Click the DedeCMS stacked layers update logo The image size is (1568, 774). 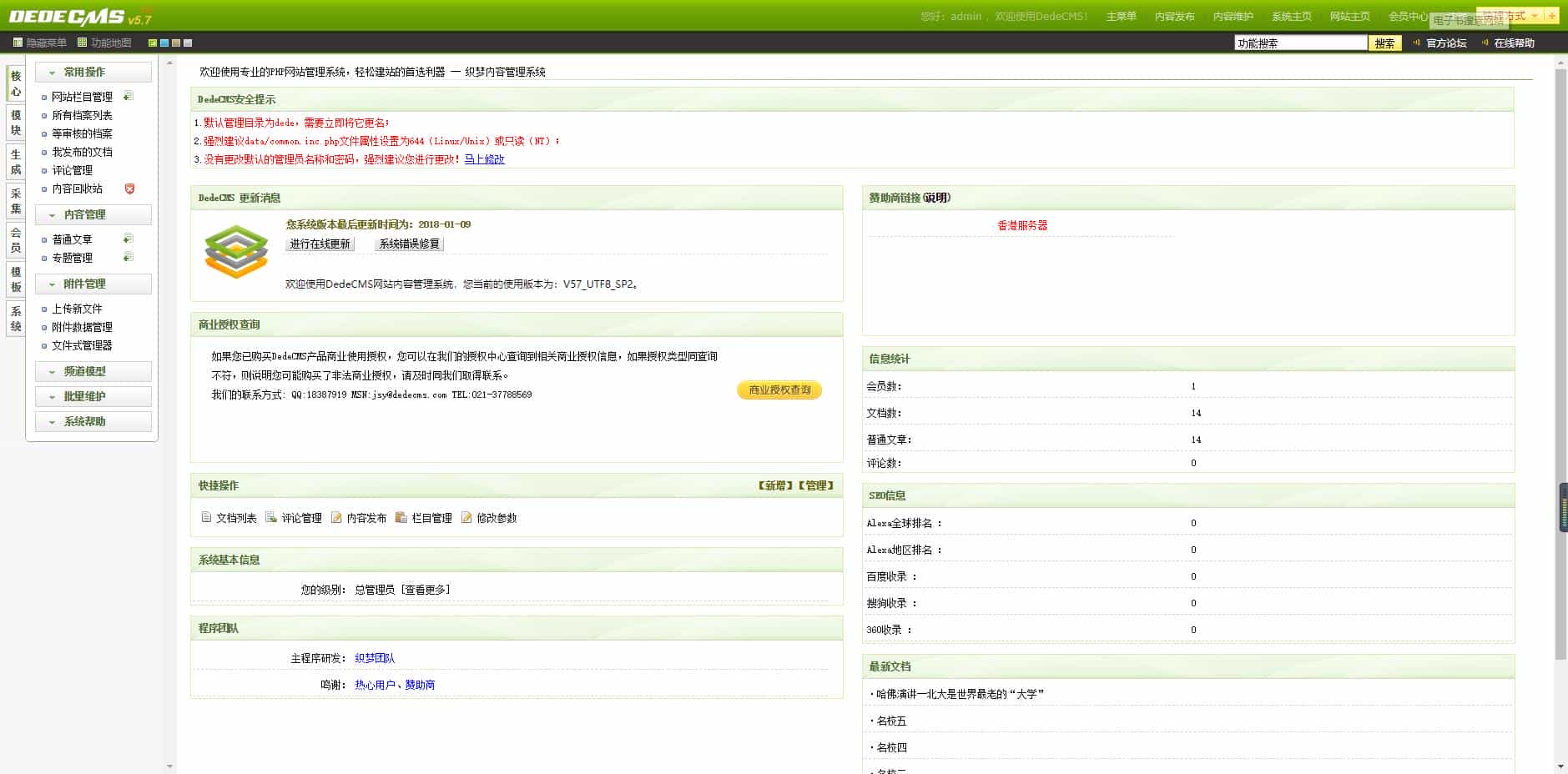coord(236,251)
